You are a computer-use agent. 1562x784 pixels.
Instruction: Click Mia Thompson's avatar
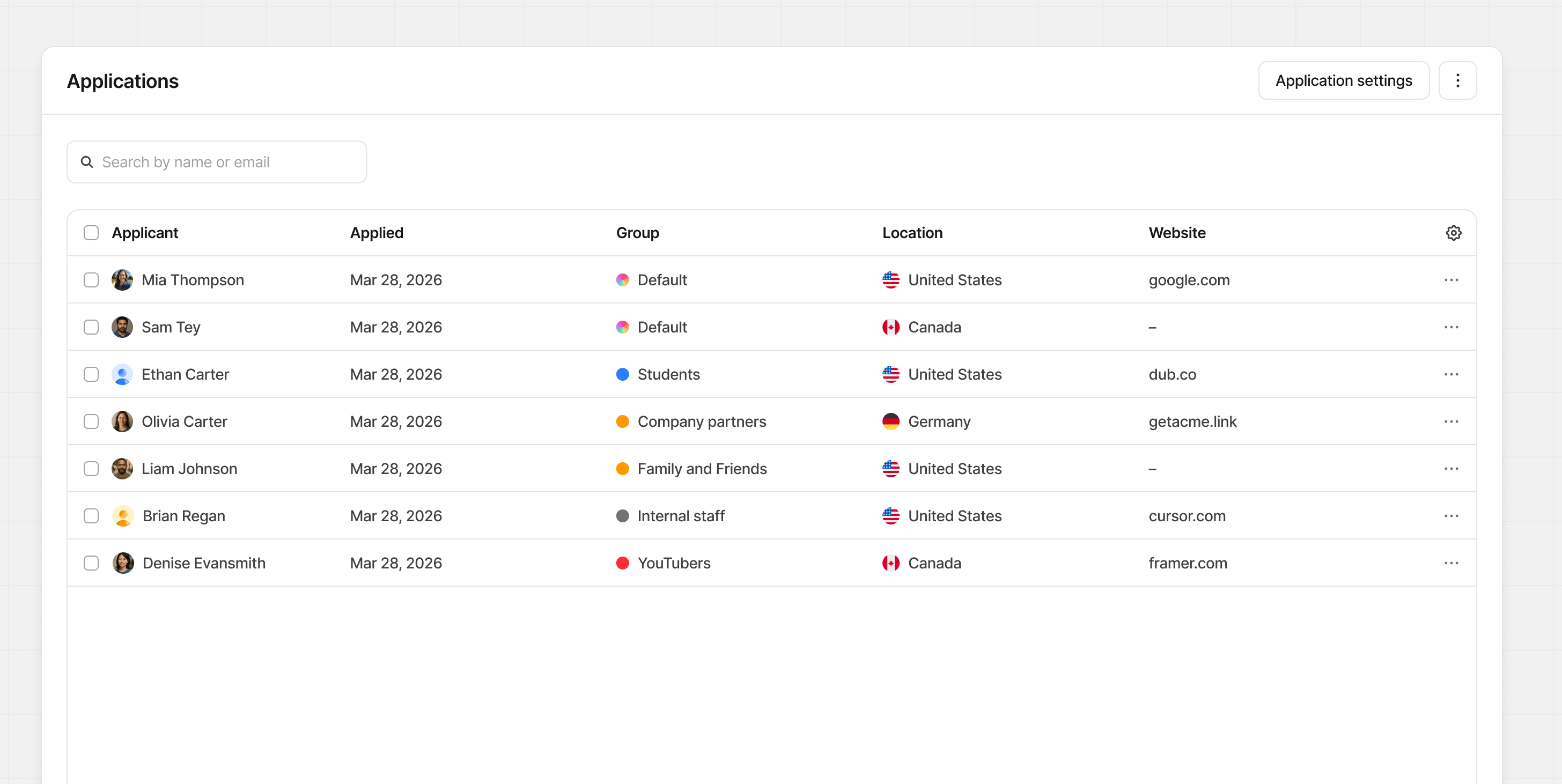pos(122,280)
